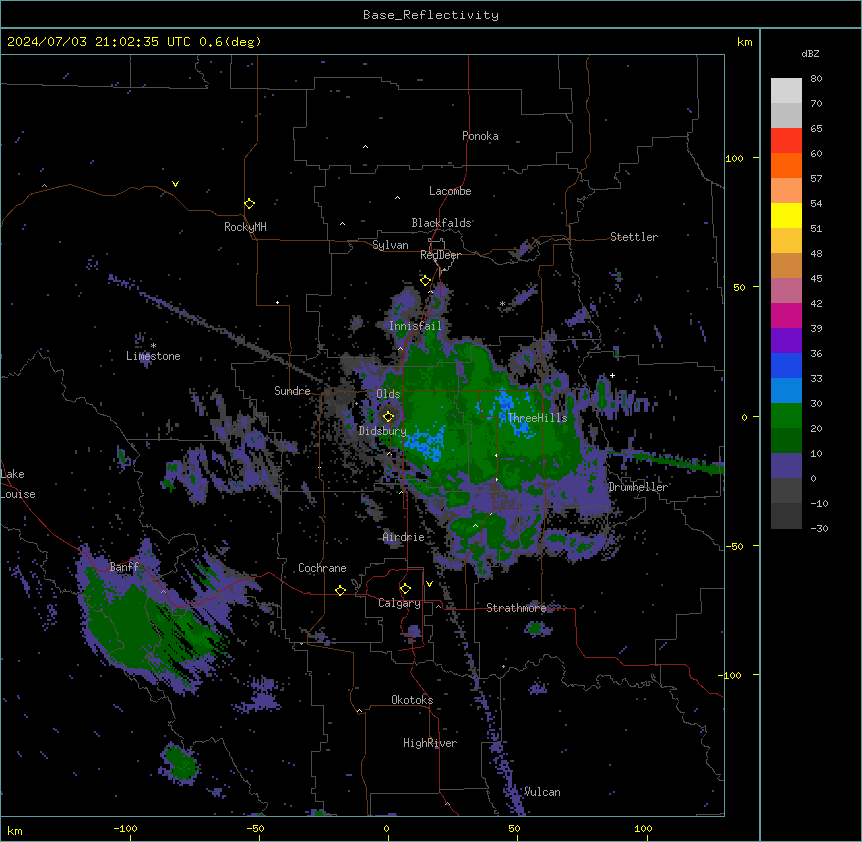Click the Lacombe city label
The height and width of the screenshot is (842, 862).
coord(450,191)
